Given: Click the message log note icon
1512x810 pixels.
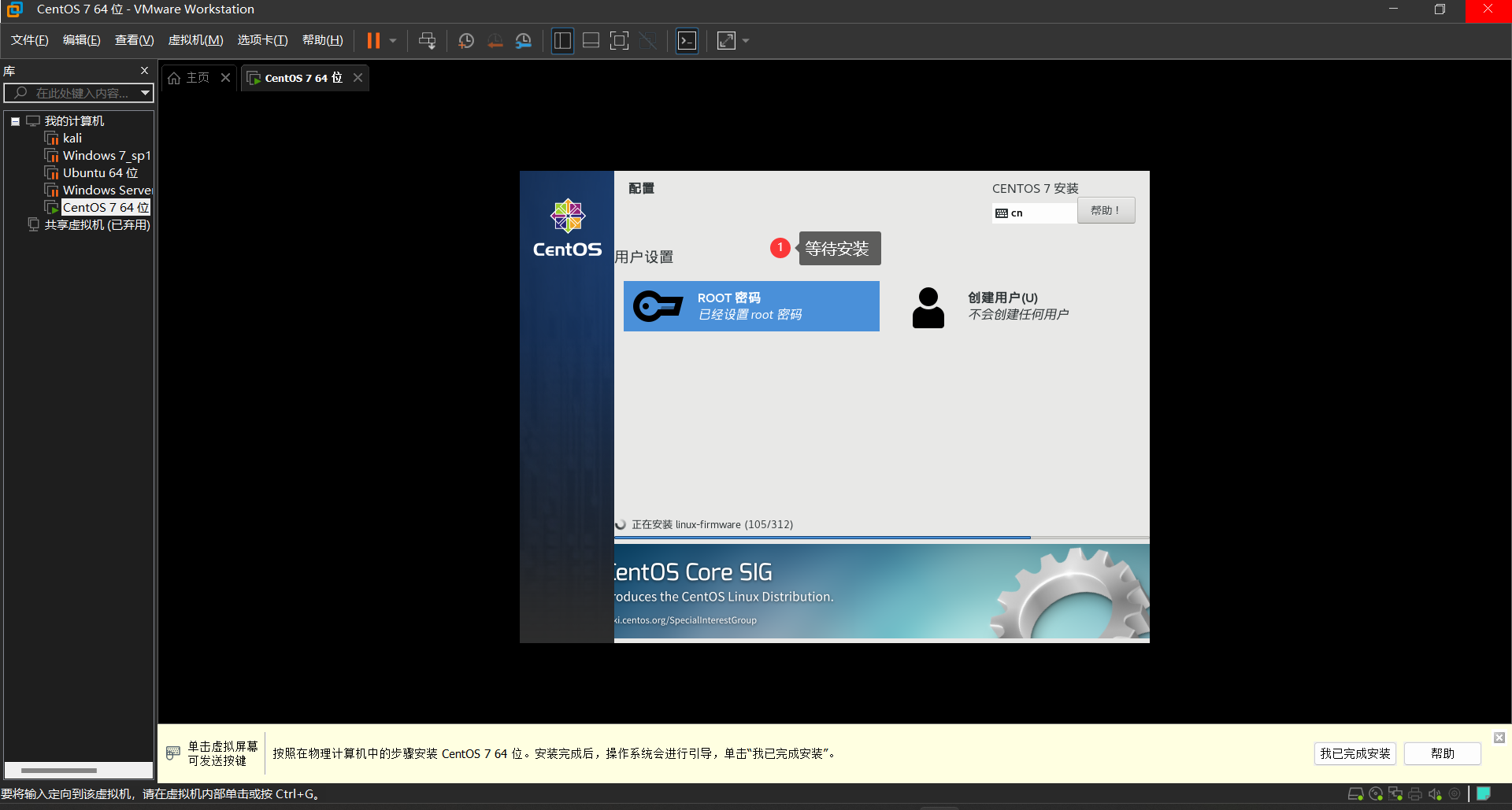Looking at the screenshot, I should click(x=1484, y=793).
